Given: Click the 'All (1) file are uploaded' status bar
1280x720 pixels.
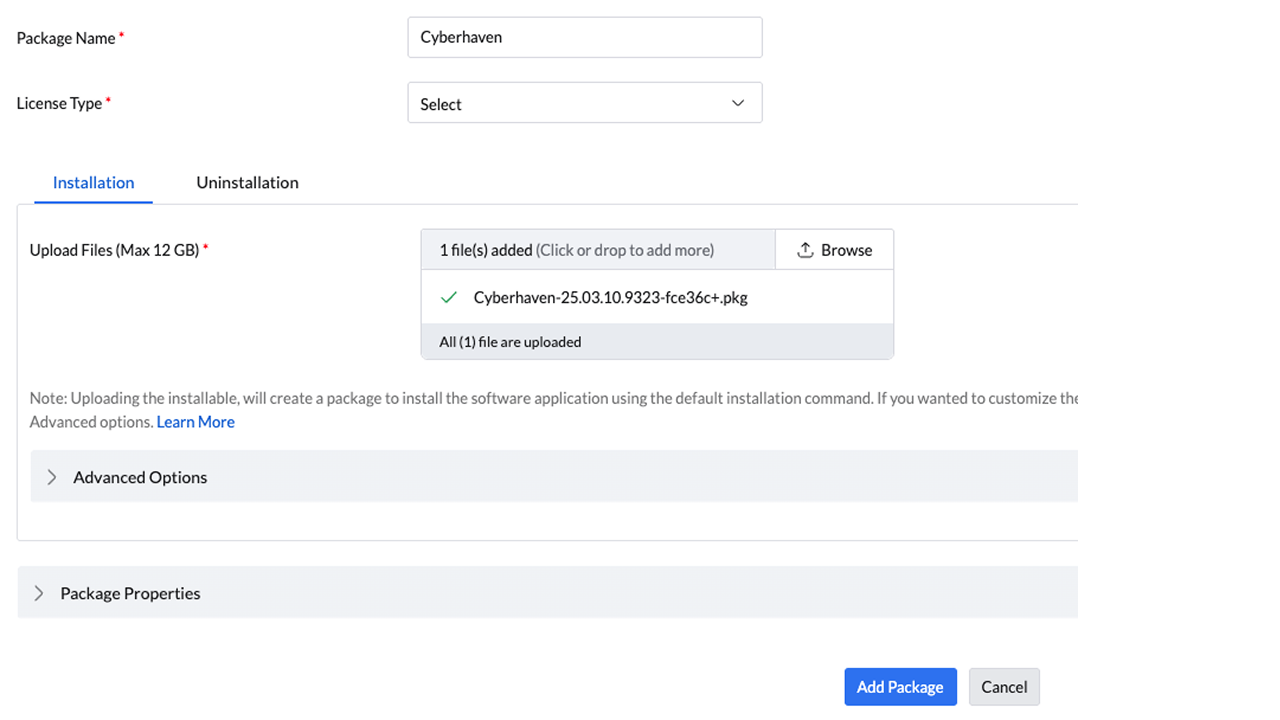Looking at the screenshot, I should pos(656,341).
